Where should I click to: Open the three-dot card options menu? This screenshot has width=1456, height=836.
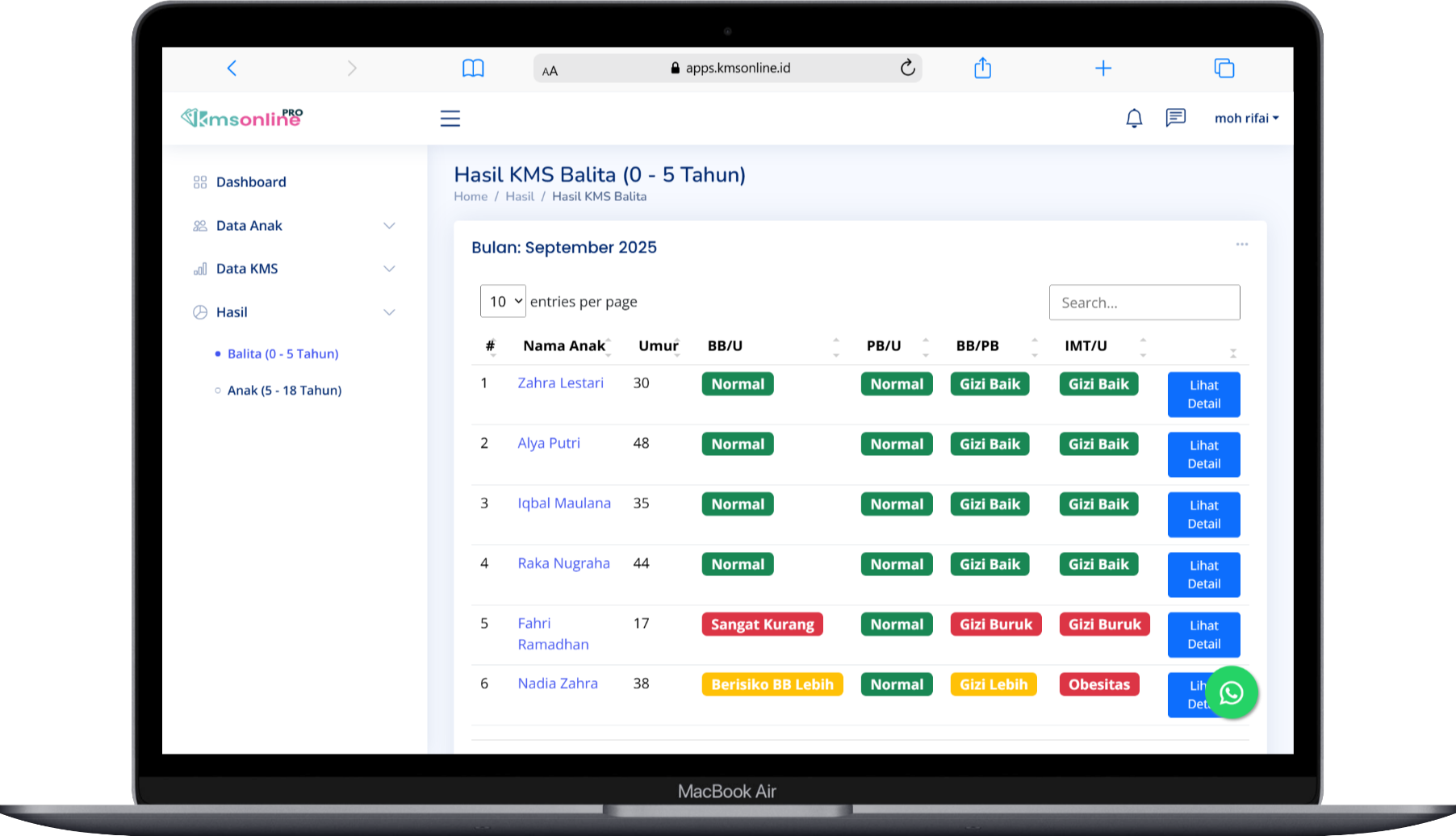(x=1241, y=245)
